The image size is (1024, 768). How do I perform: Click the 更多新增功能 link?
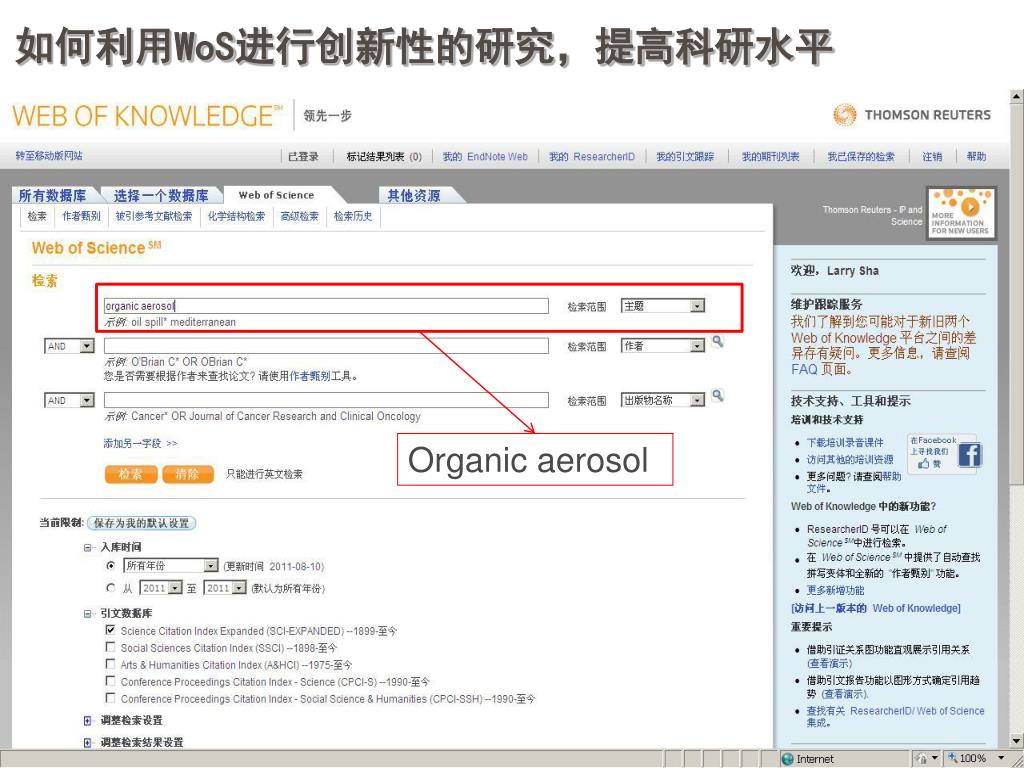(835, 590)
